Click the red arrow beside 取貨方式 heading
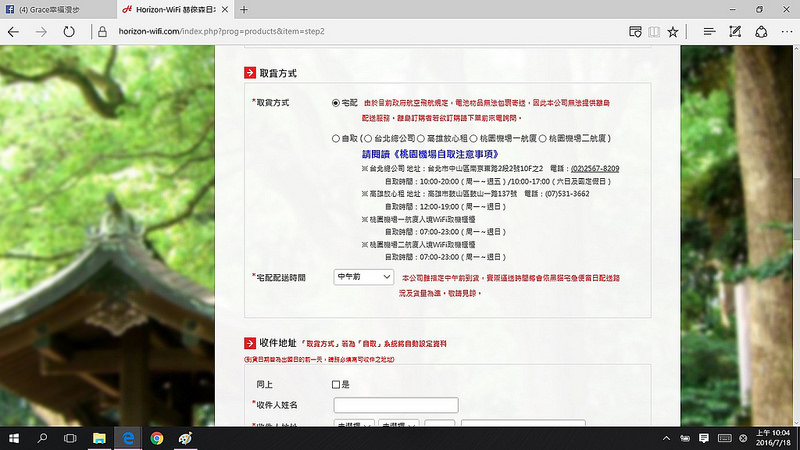 (x=249, y=73)
